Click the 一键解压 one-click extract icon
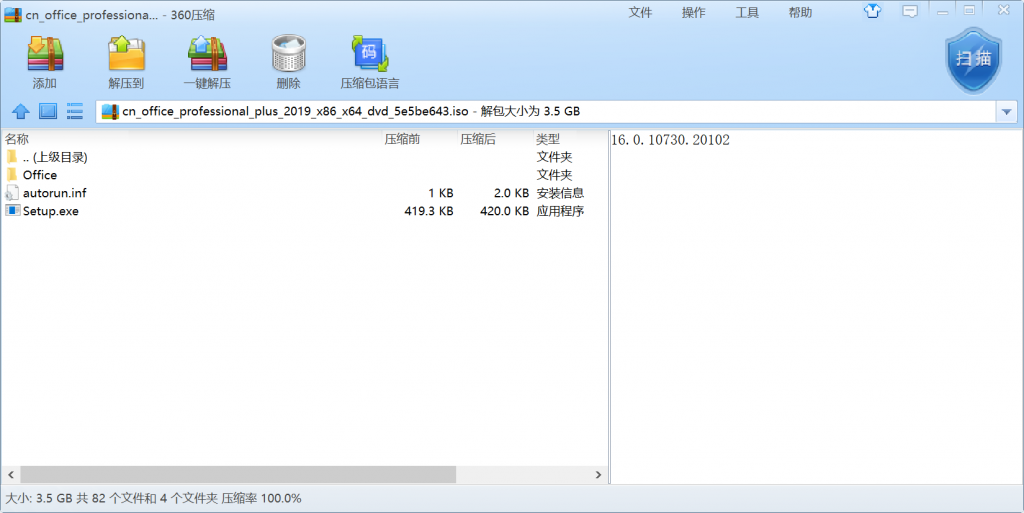This screenshot has height=513, width=1024. pyautogui.click(x=207, y=54)
